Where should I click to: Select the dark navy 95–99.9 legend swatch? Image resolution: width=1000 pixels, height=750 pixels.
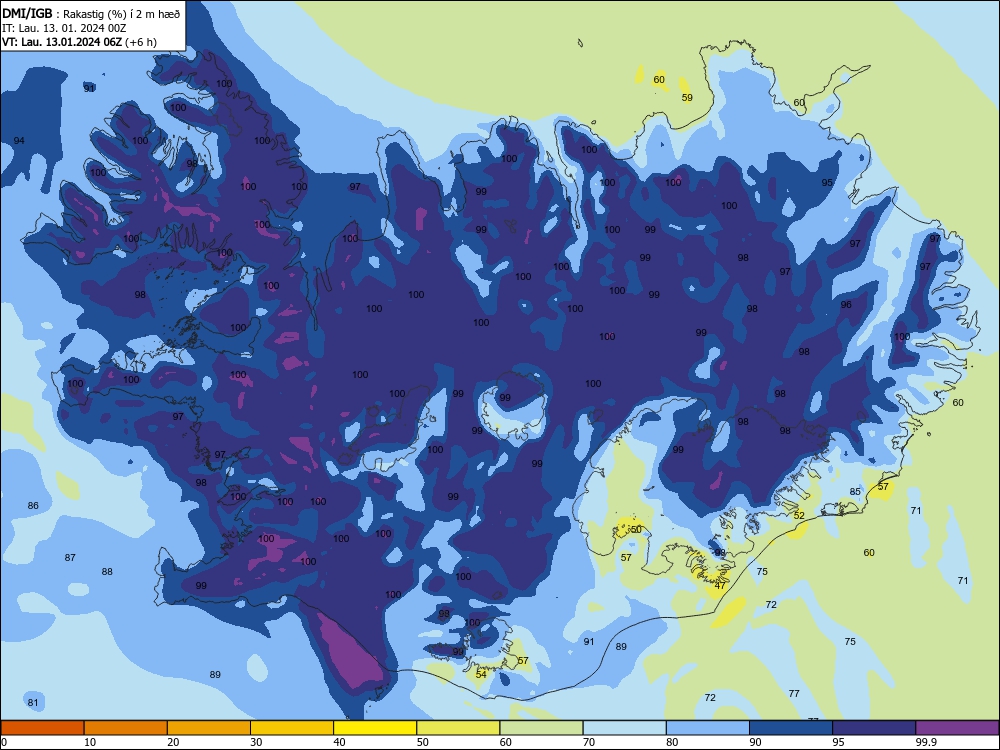click(x=874, y=728)
